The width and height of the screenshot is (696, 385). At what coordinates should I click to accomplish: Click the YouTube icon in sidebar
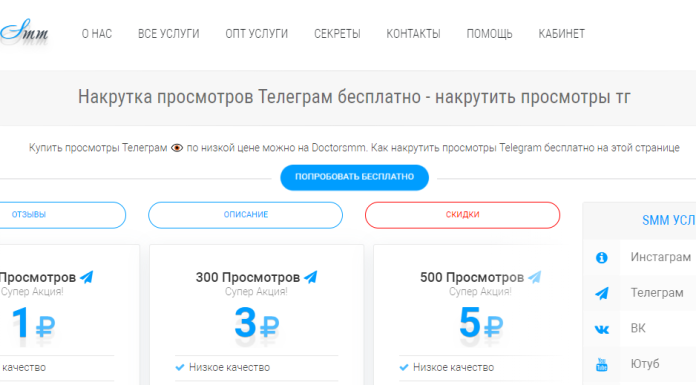pyautogui.click(x=601, y=365)
